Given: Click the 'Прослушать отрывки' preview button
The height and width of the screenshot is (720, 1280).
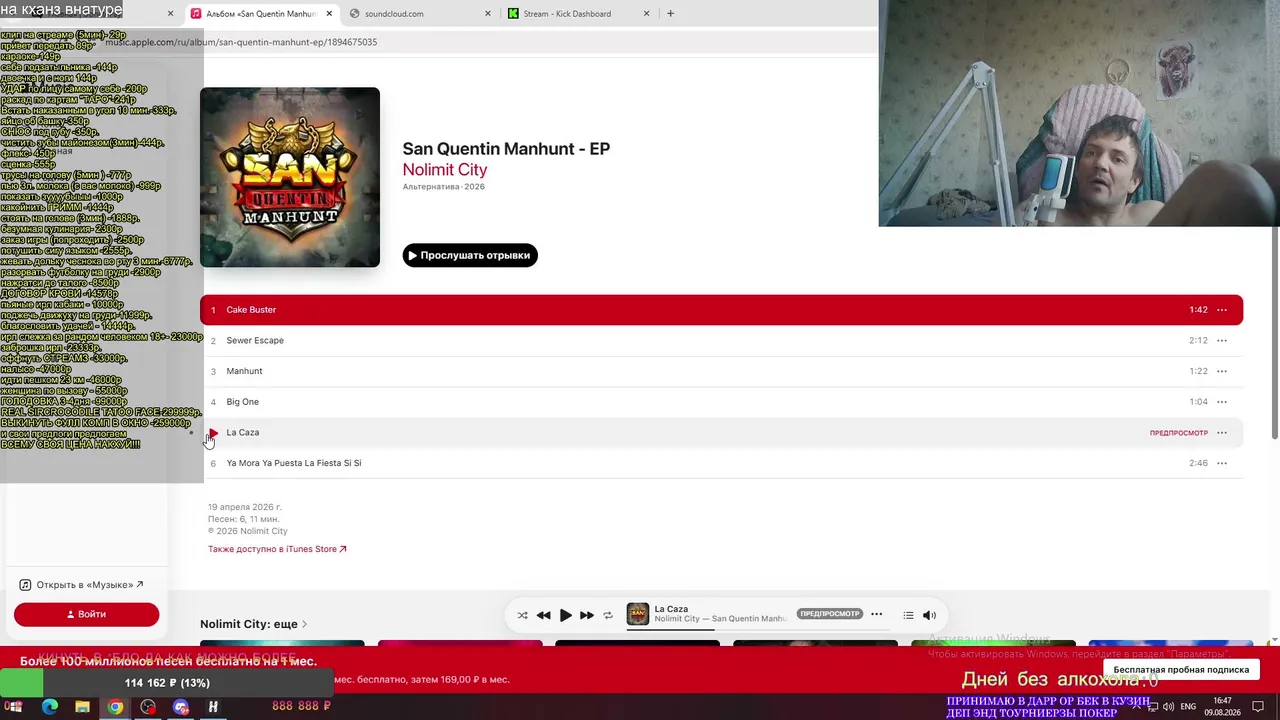Looking at the screenshot, I should tap(470, 255).
